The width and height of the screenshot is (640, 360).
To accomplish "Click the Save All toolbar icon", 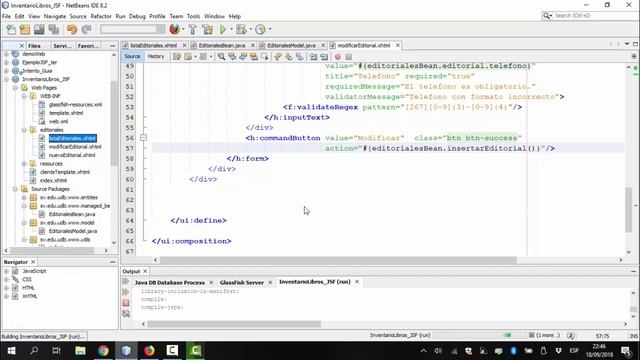I will point(53,29).
